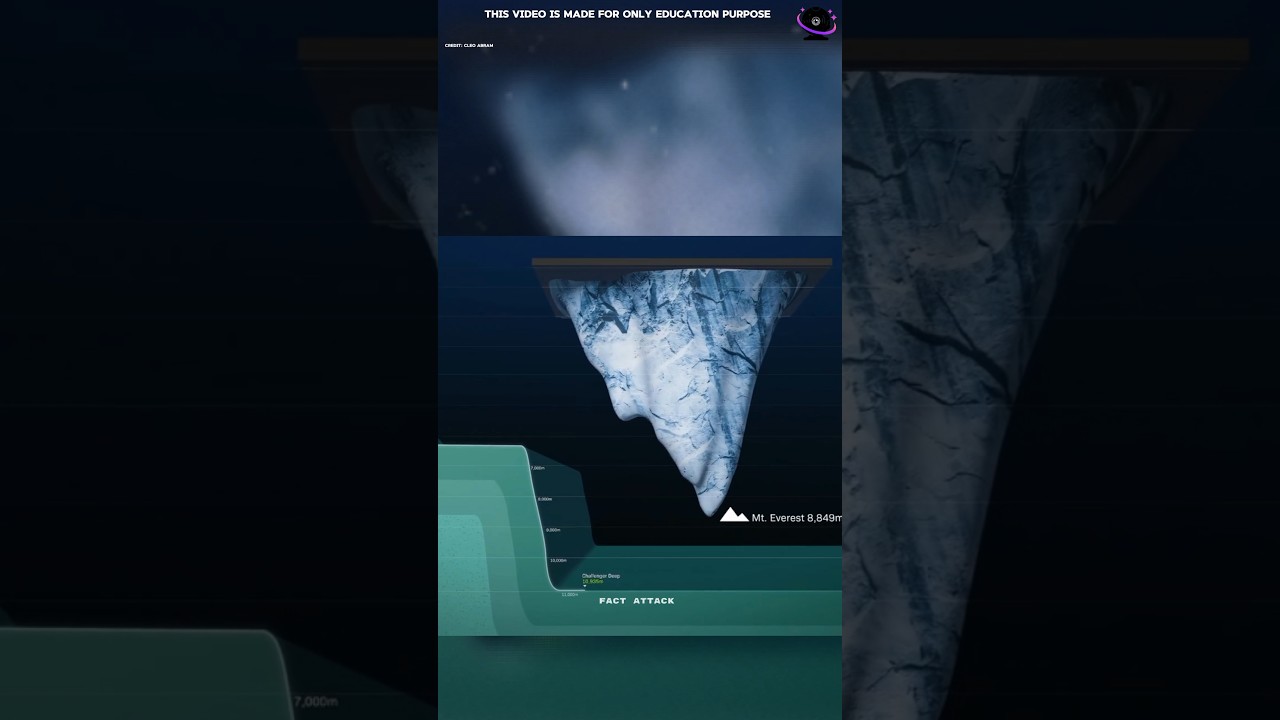
Task: Click the "8,000m" depth label on the chart
Action: pyautogui.click(x=545, y=499)
